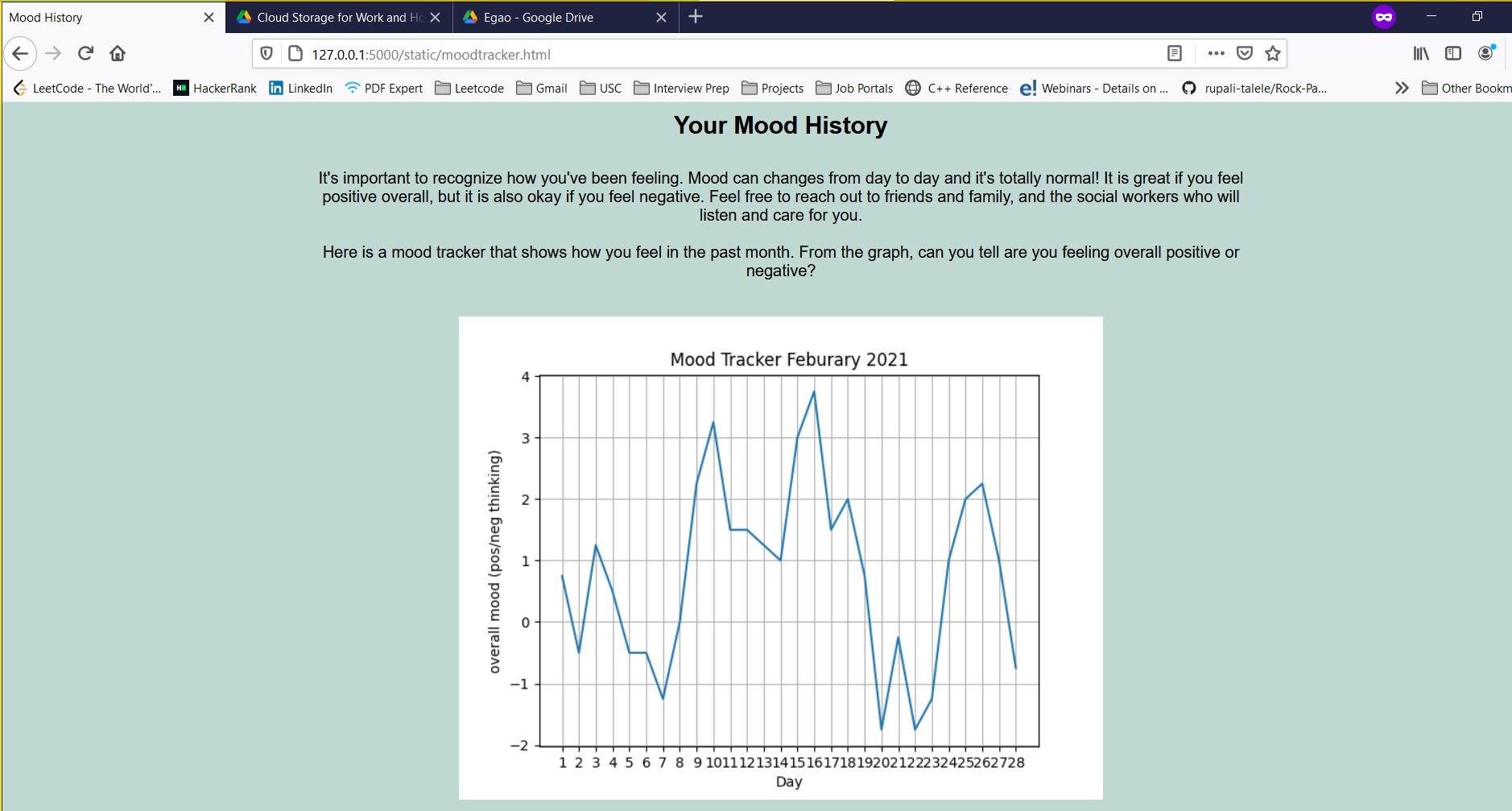The image size is (1512, 811).
Task: Open the Job Portals bookmarks folder
Action: point(854,89)
